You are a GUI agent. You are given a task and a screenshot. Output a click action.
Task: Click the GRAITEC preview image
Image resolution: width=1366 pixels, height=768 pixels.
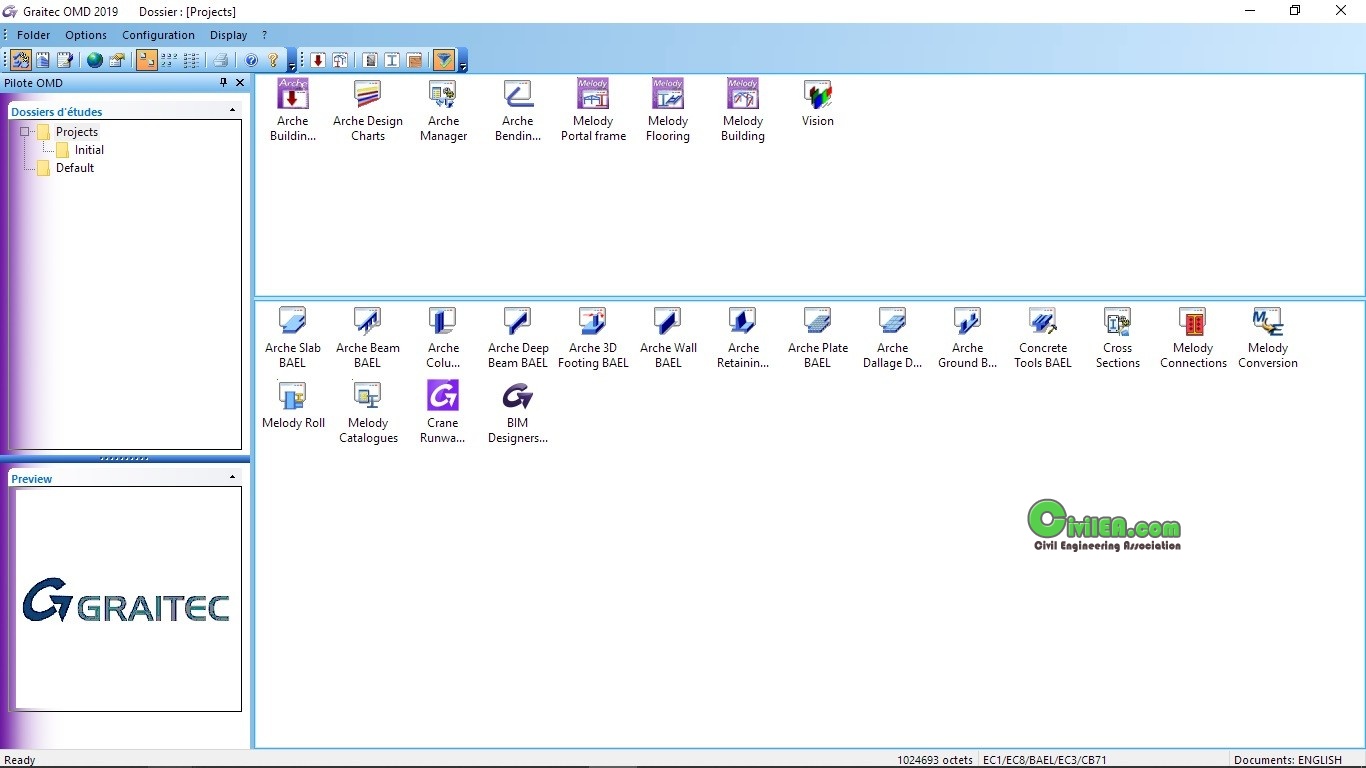tap(126, 599)
